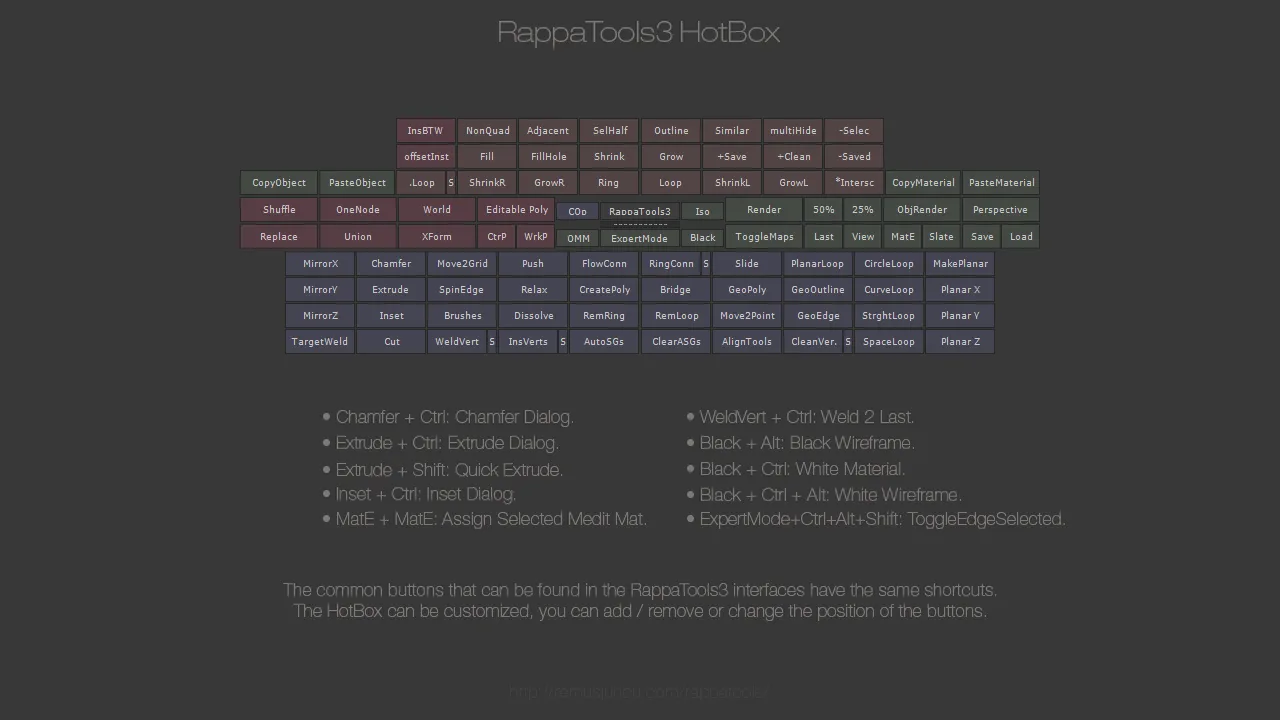Switch viewport to World mode

click(436, 209)
